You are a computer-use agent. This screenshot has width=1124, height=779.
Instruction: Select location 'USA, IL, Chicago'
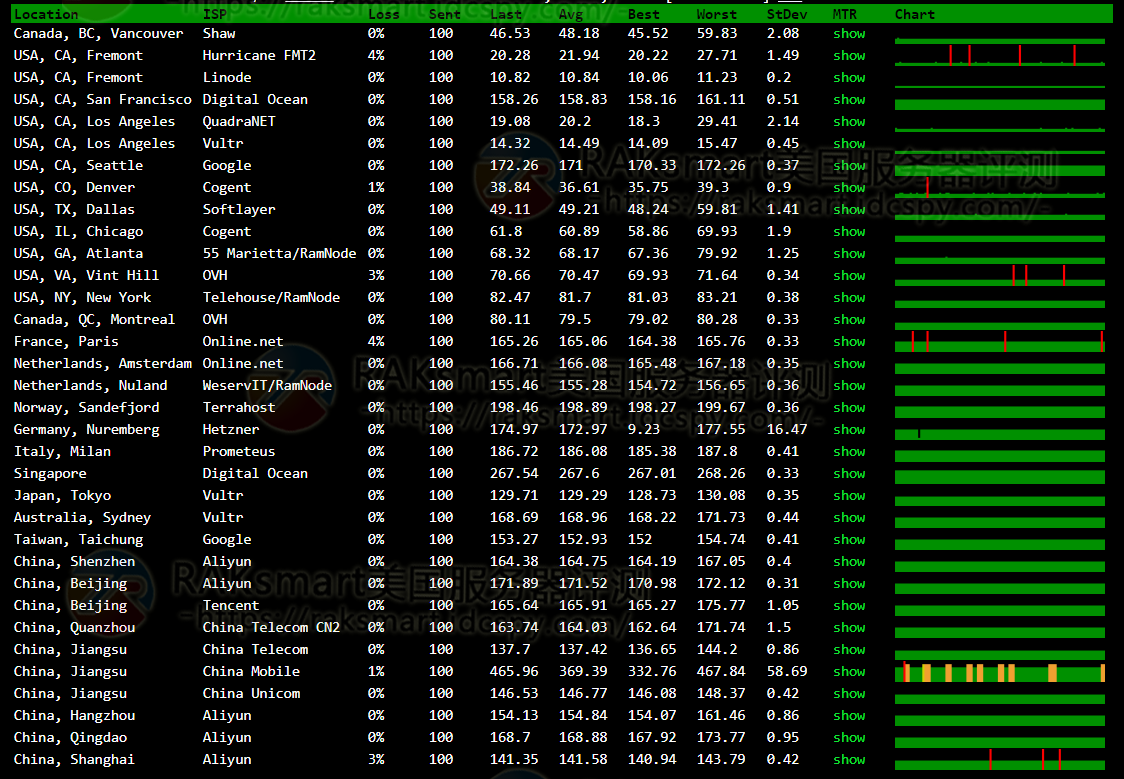78,232
